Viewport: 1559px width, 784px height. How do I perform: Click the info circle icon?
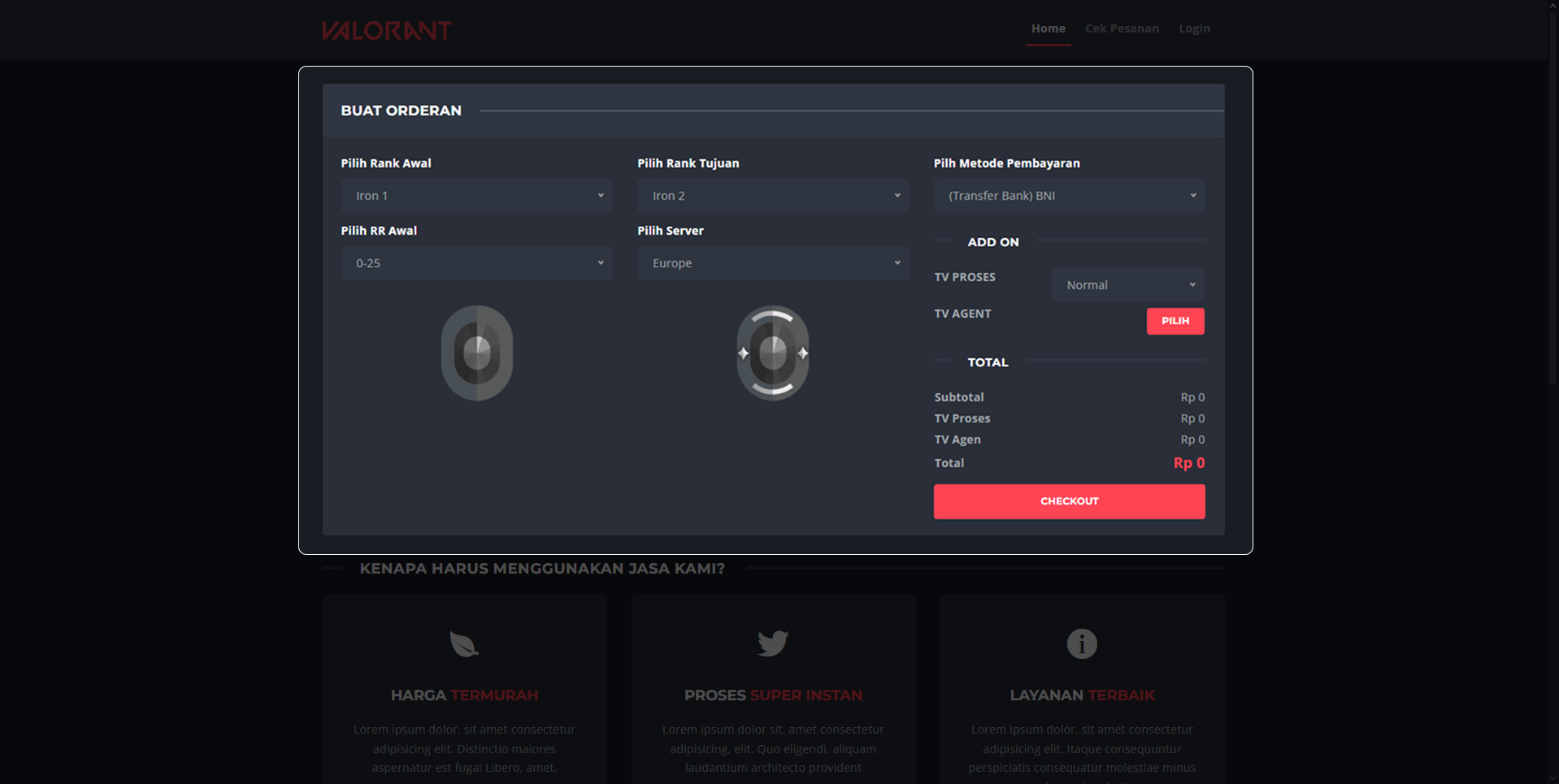tap(1082, 643)
